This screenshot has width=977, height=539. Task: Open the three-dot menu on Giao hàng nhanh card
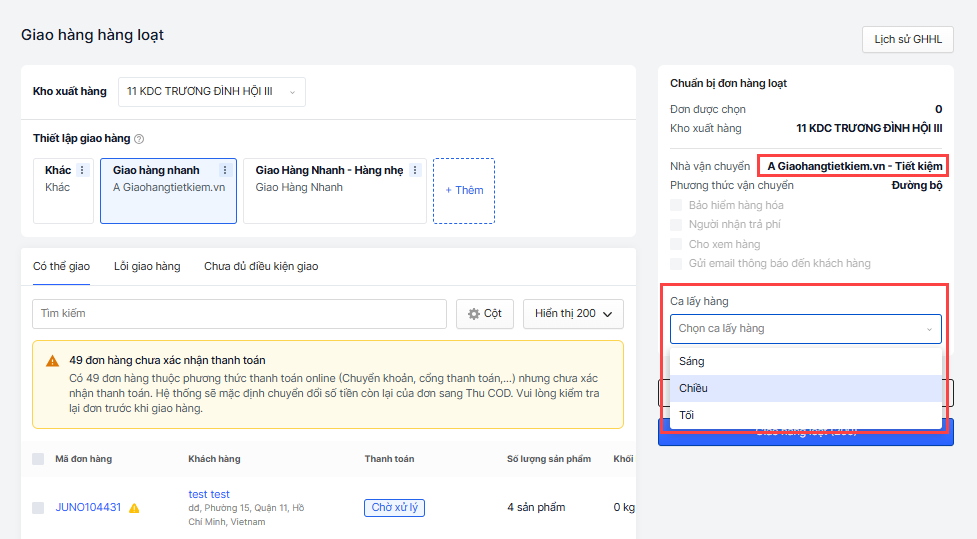pyautogui.click(x=225, y=170)
